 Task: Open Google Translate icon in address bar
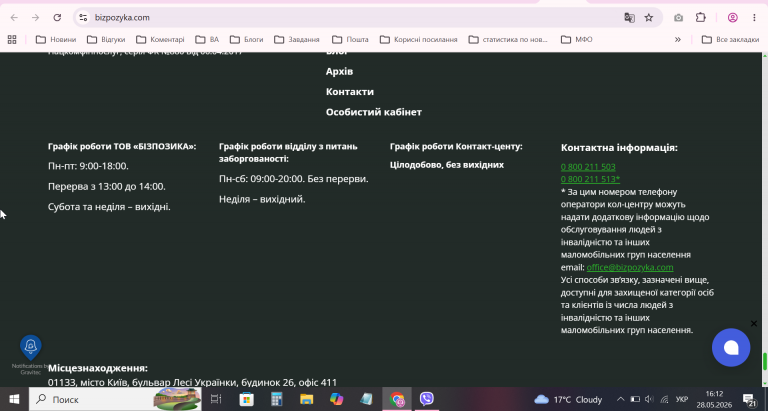pyautogui.click(x=629, y=18)
